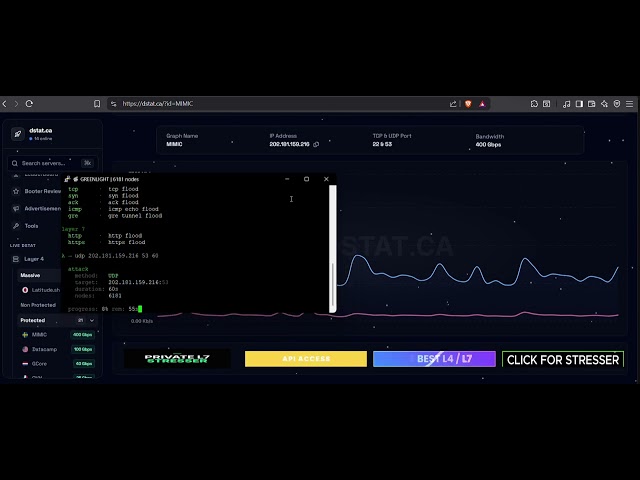Click the CLICK FOR STRESSER banner
Screen dimensions: 640x480
pos(563,360)
